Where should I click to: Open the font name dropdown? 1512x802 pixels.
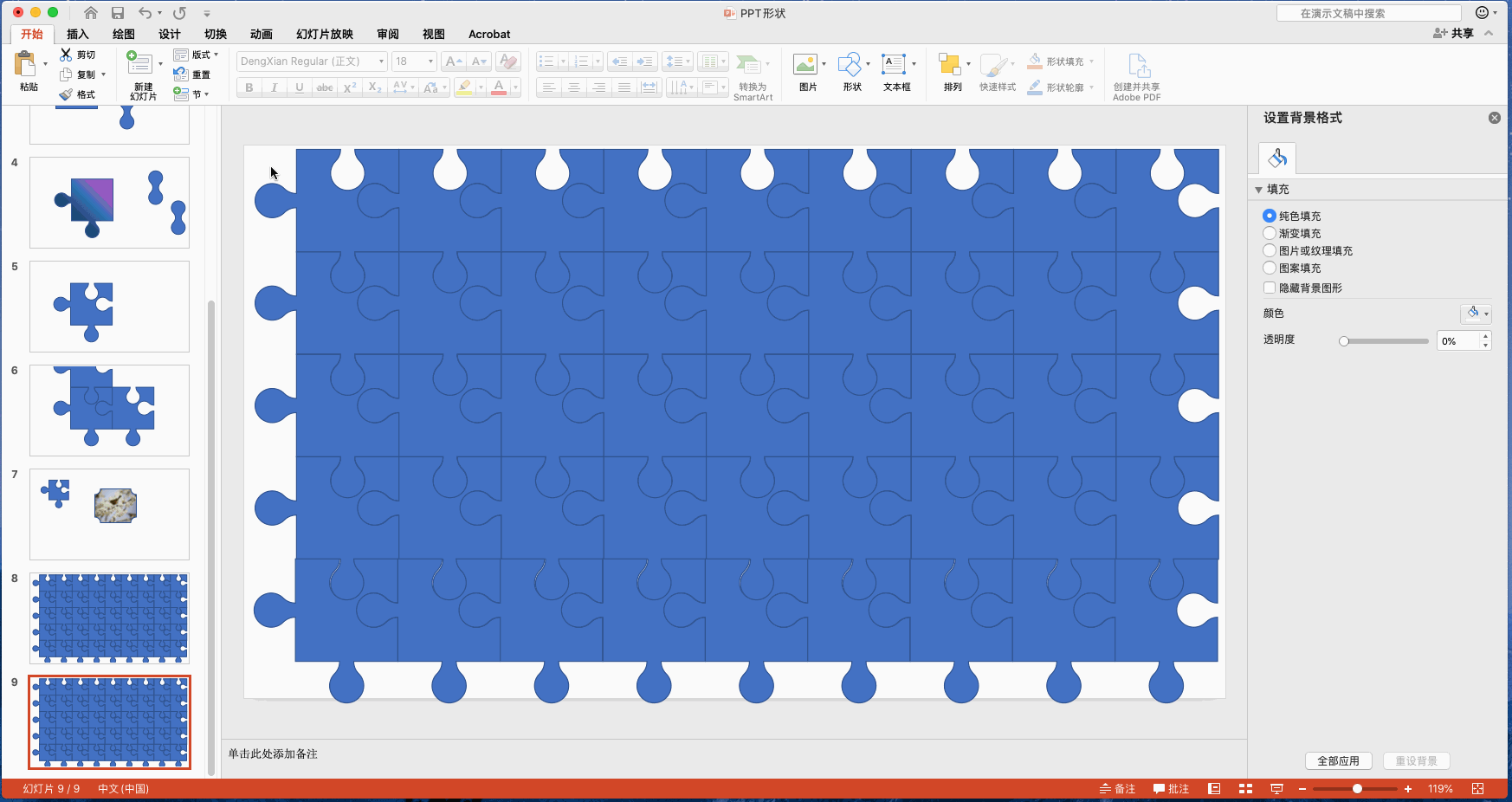pyautogui.click(x=381, y=61)
